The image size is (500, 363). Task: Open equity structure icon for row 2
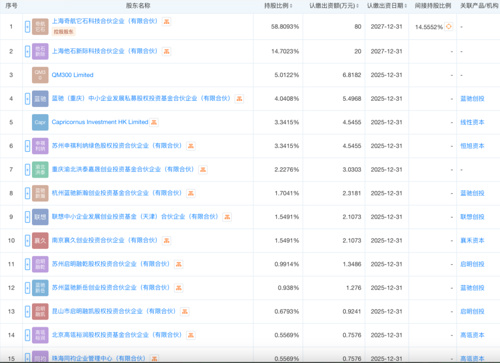click(x=167, y=51)
